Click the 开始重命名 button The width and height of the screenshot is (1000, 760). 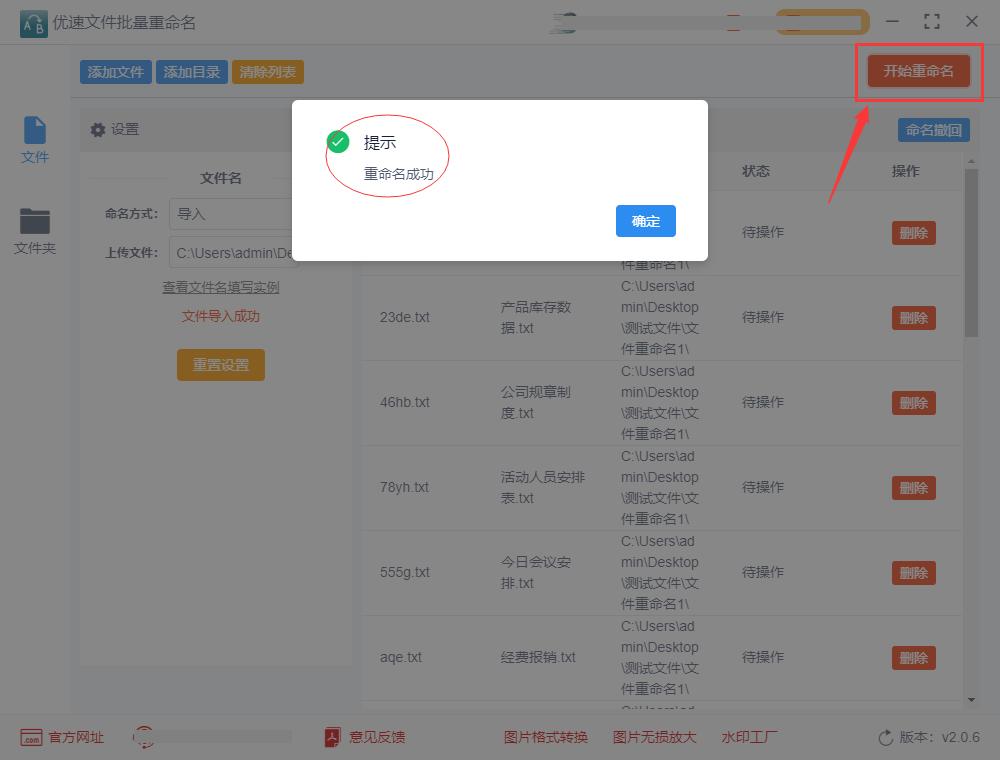918,71
